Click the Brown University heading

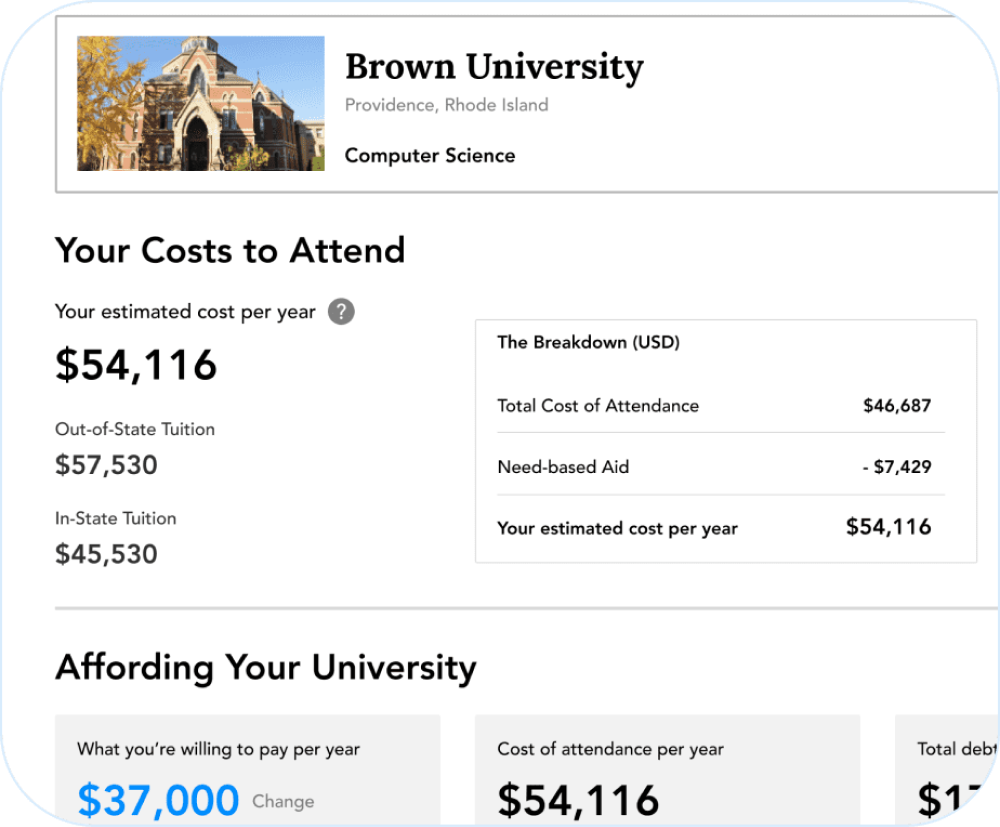pos(494,67)
